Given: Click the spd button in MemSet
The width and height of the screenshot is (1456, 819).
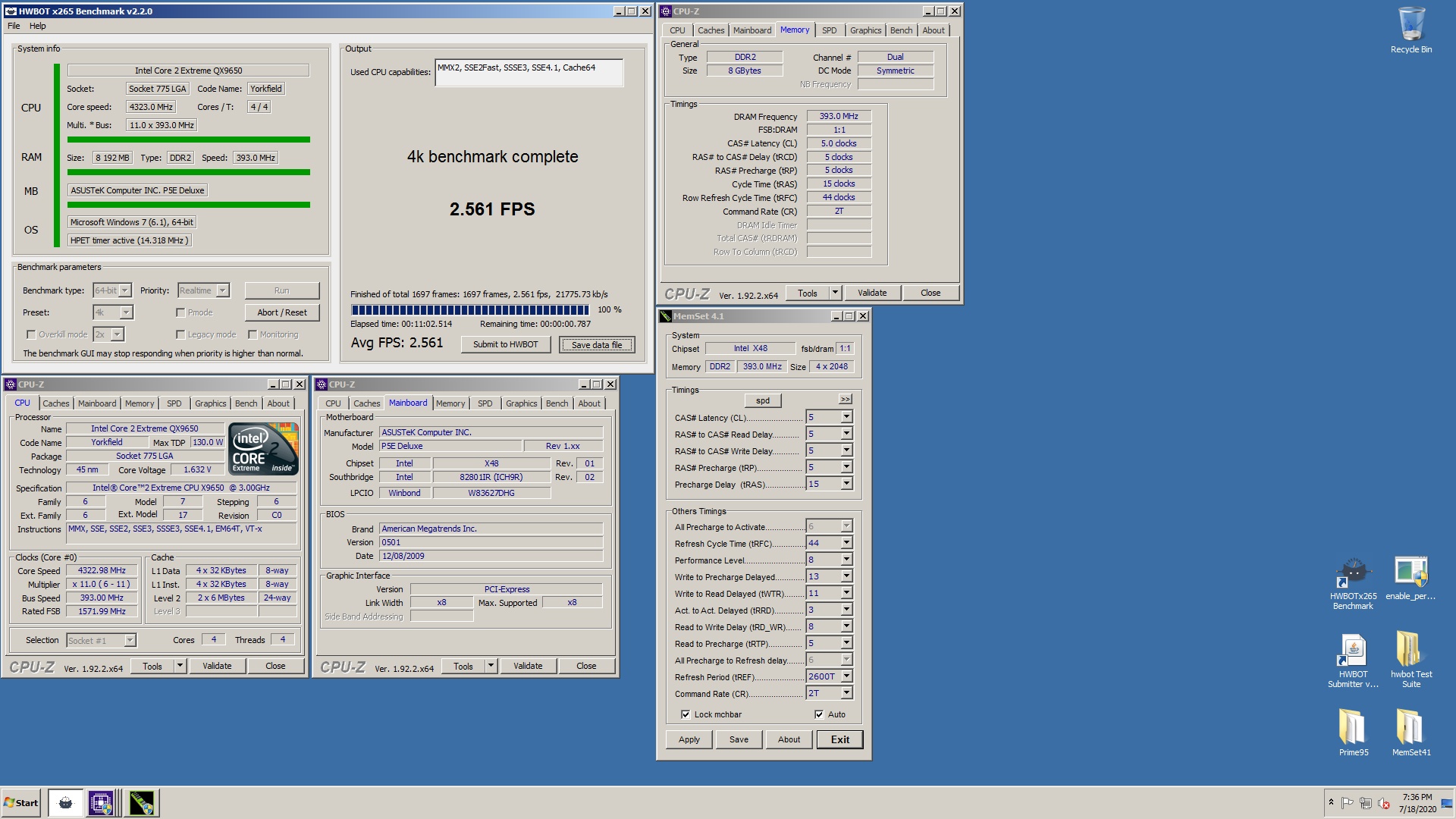Looking at the screenshot, I should click(x=763, y=400).
